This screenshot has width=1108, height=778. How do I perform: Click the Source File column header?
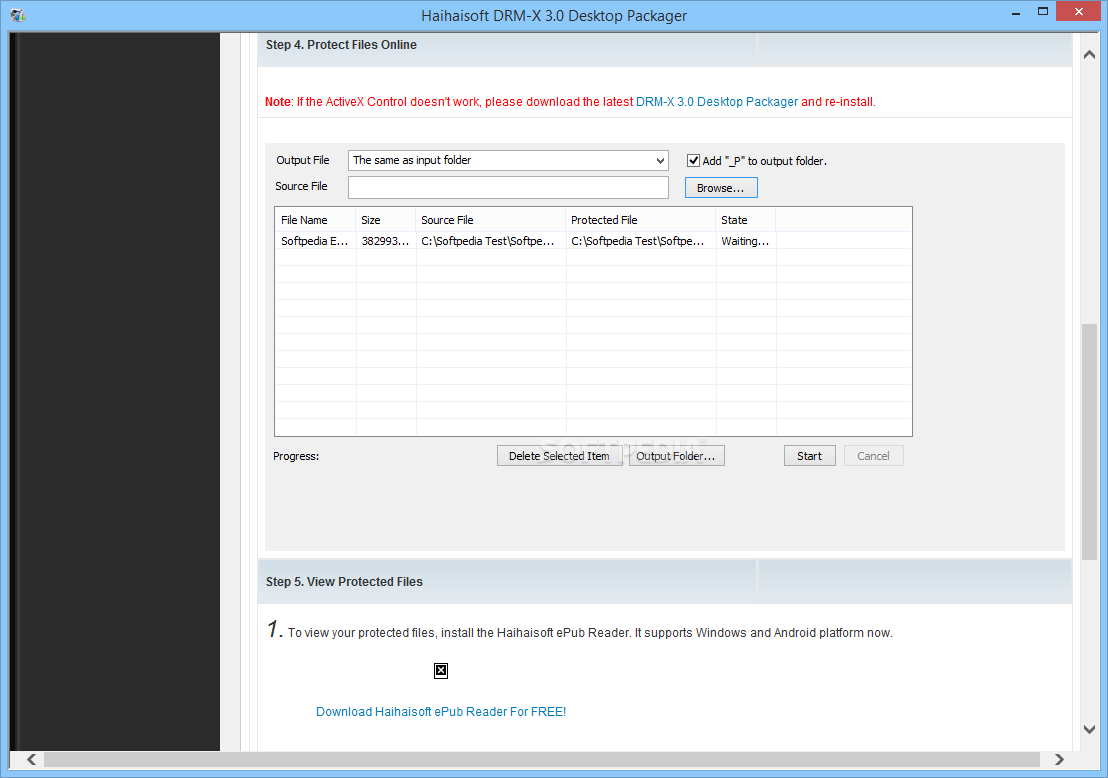(x=491, y=220)
